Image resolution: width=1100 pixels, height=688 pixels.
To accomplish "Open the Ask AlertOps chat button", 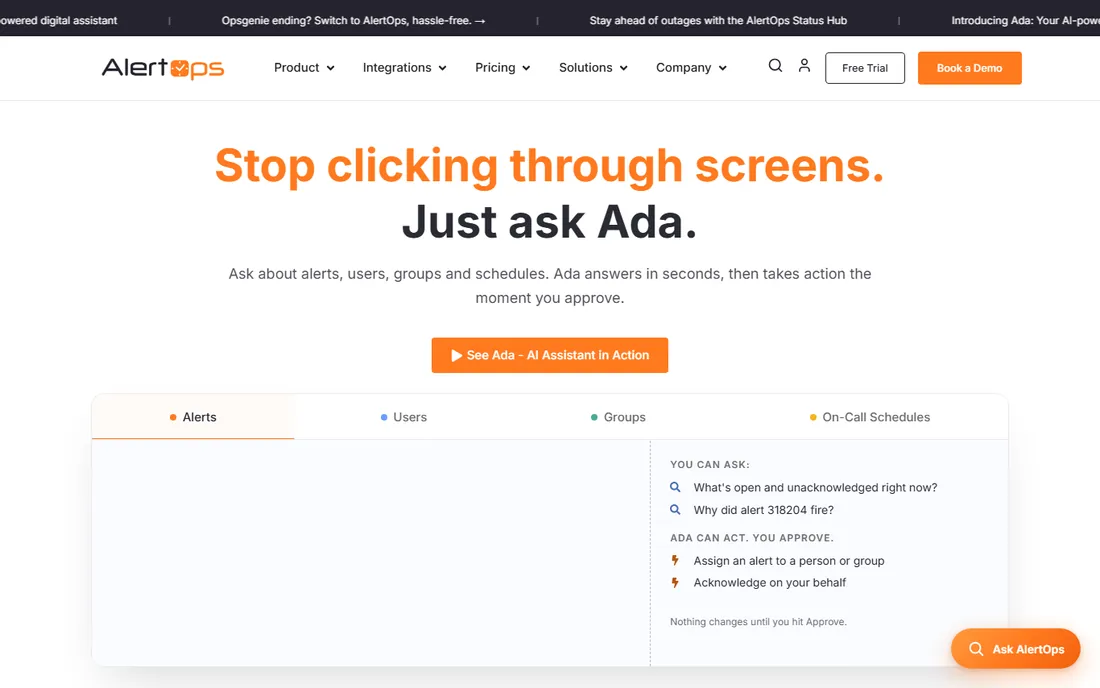I will tap(1016, 649).
